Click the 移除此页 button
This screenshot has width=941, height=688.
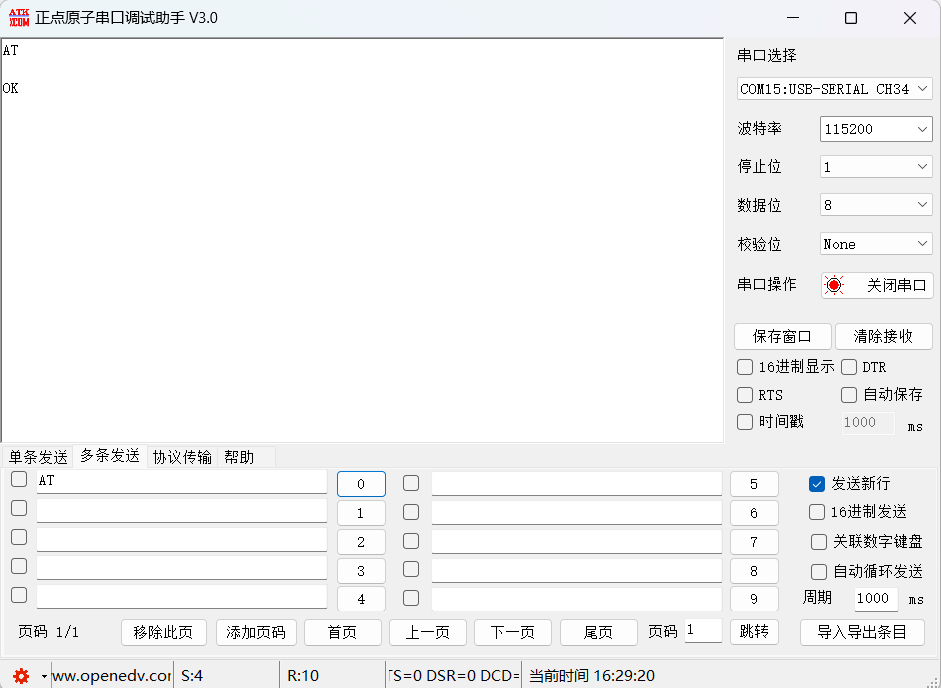(x=164, y=632)
